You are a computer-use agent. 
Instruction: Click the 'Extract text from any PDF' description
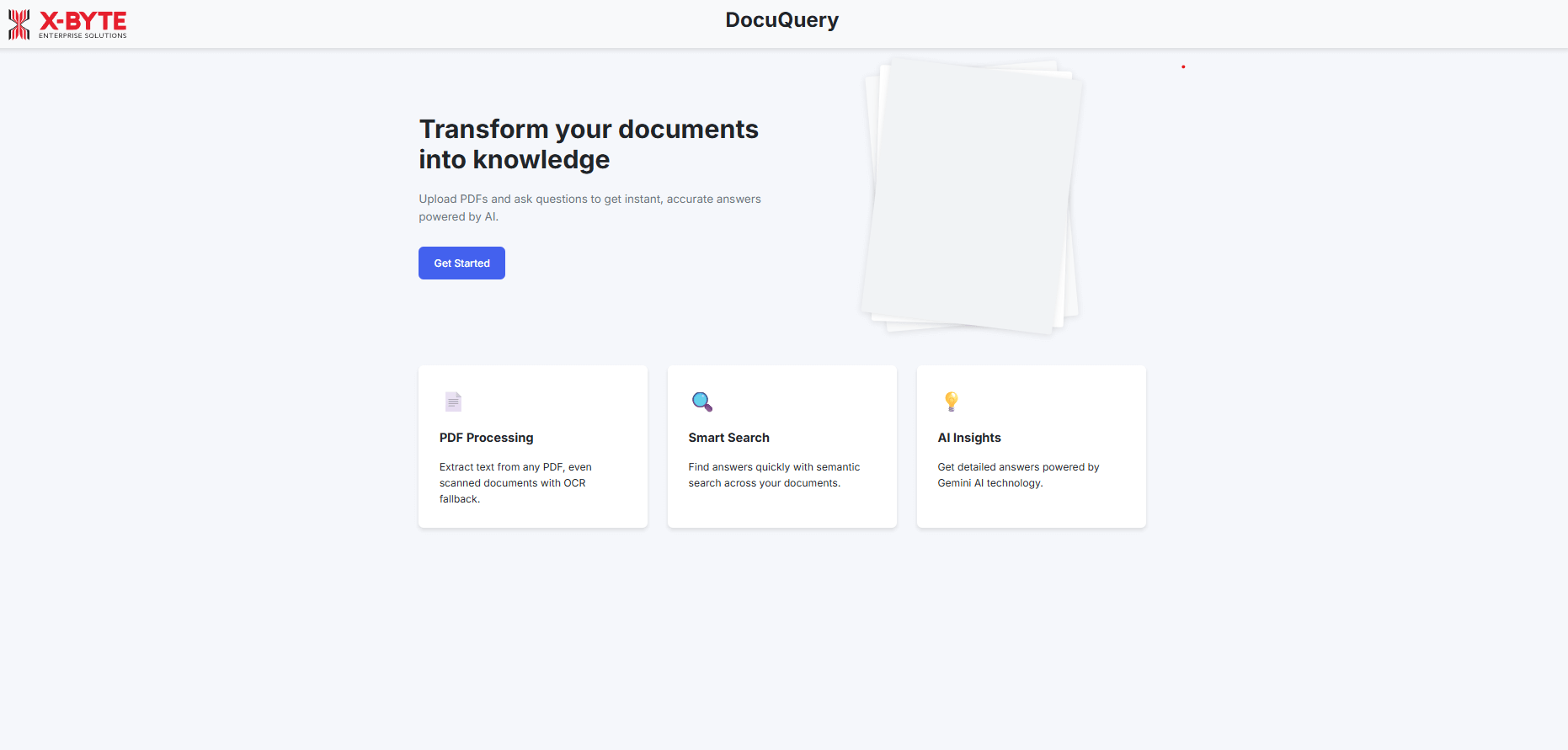pyautogui.click(x=515, y=483)
